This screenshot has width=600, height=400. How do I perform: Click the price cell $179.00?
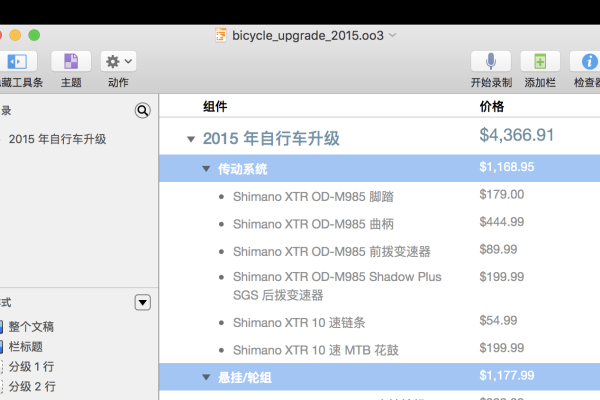point(502,194)
